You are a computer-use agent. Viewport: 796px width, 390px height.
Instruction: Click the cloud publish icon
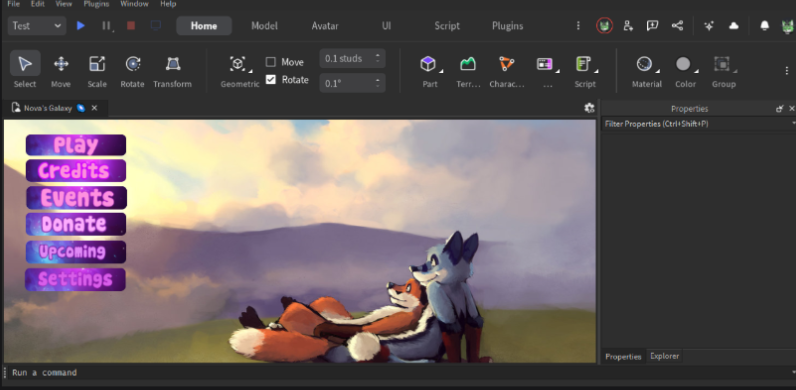[x=734, y=25]
